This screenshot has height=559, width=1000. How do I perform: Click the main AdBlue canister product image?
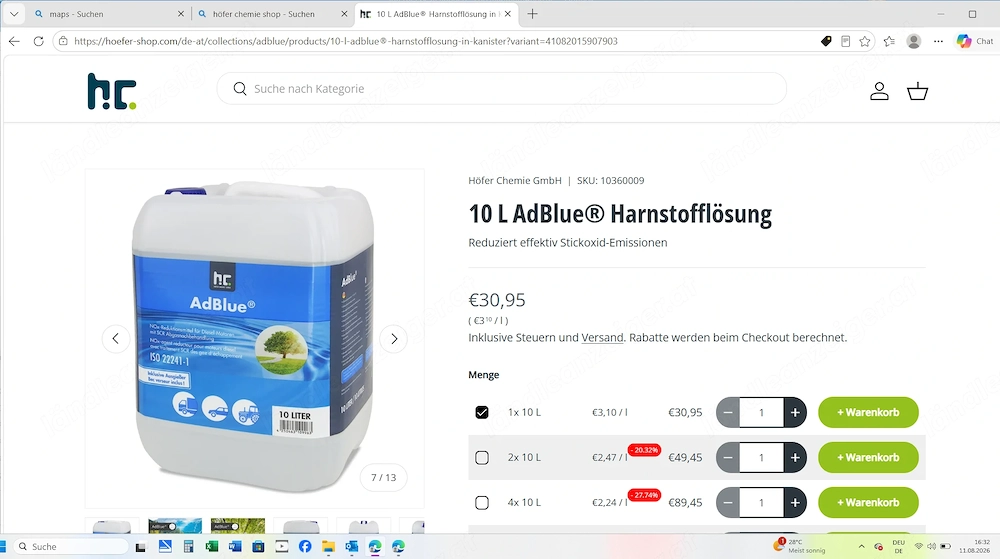[254, 338]
